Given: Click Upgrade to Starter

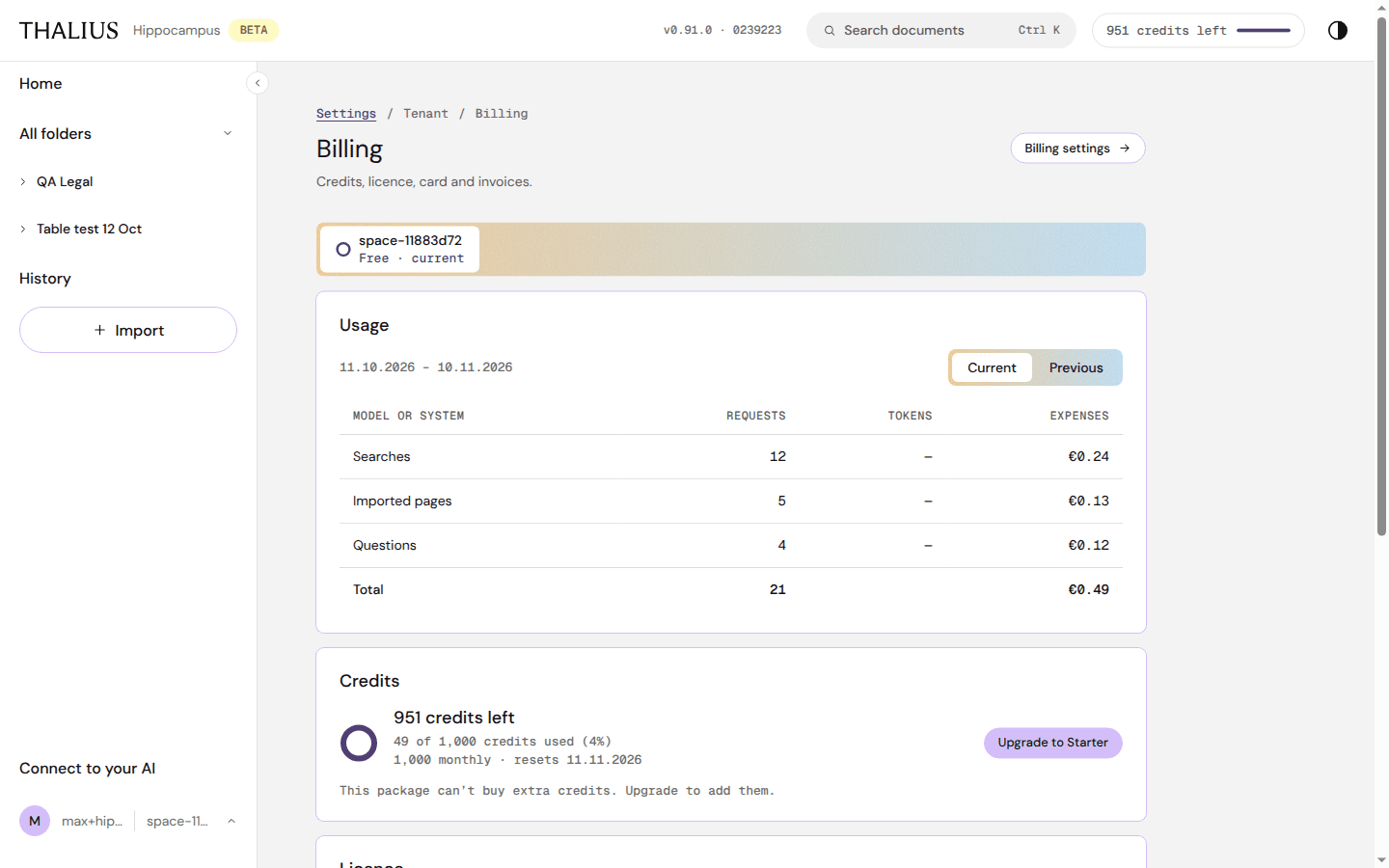Looking at the screenshot, I should (x=1052, y=743).
